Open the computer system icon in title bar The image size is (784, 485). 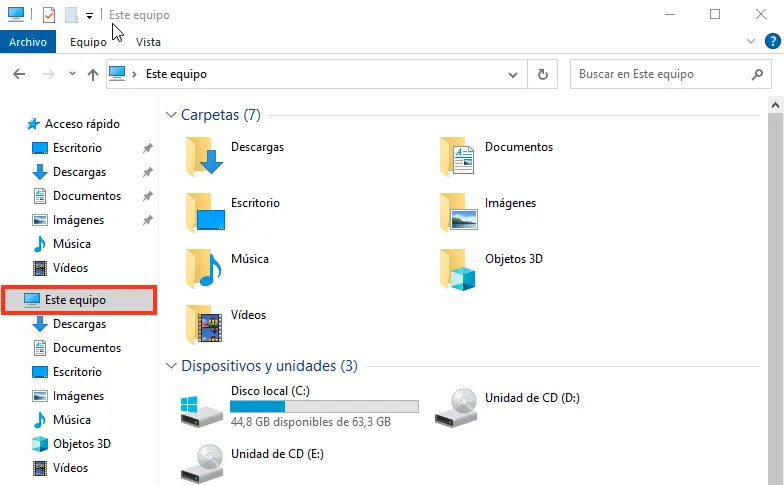point(16,14)
